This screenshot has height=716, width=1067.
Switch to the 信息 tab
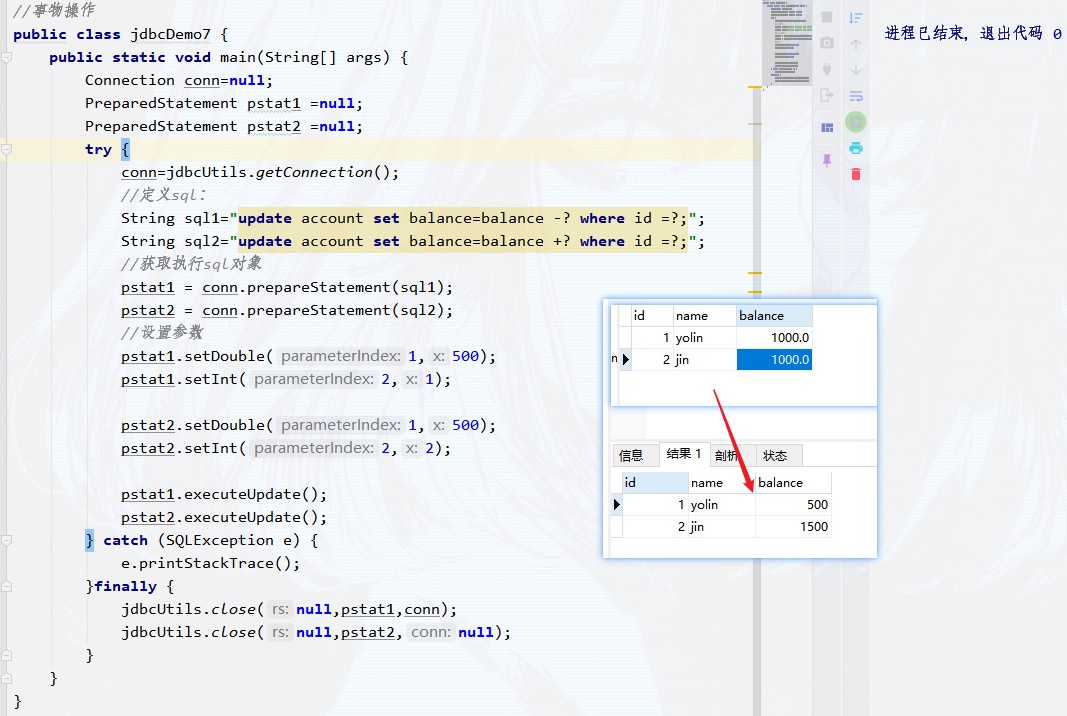(x=631, y=456)
